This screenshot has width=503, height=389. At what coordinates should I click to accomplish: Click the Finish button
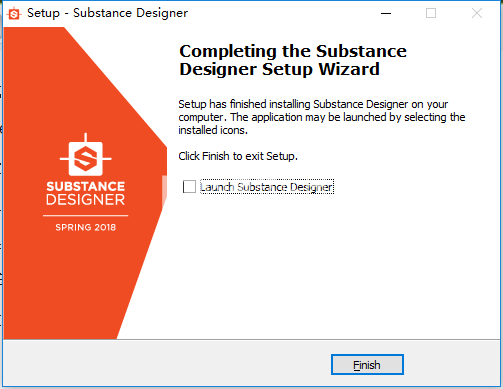click(x=367, y=365)
